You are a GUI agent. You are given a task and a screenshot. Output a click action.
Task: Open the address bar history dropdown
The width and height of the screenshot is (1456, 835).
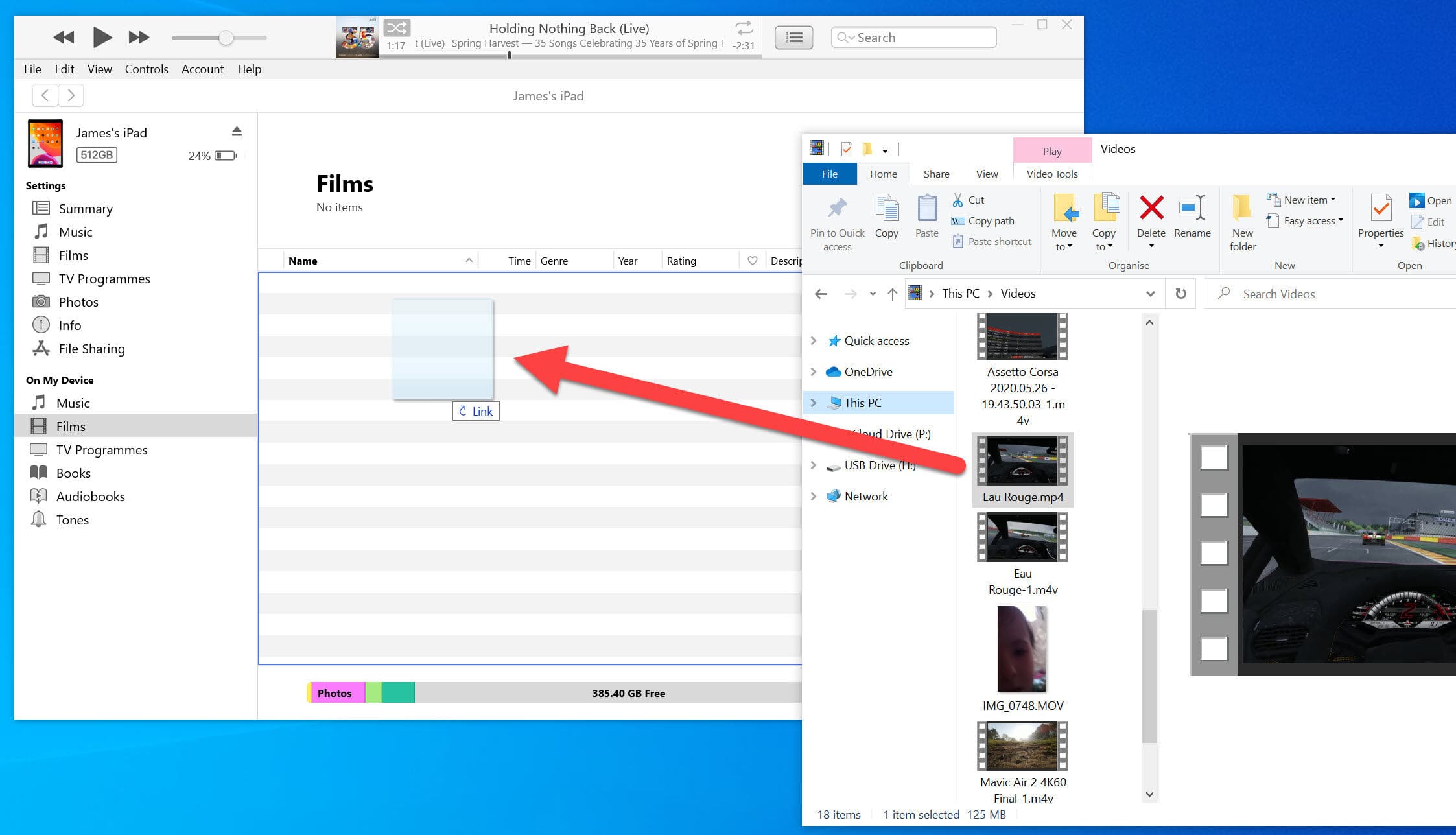click(1150, 294)
